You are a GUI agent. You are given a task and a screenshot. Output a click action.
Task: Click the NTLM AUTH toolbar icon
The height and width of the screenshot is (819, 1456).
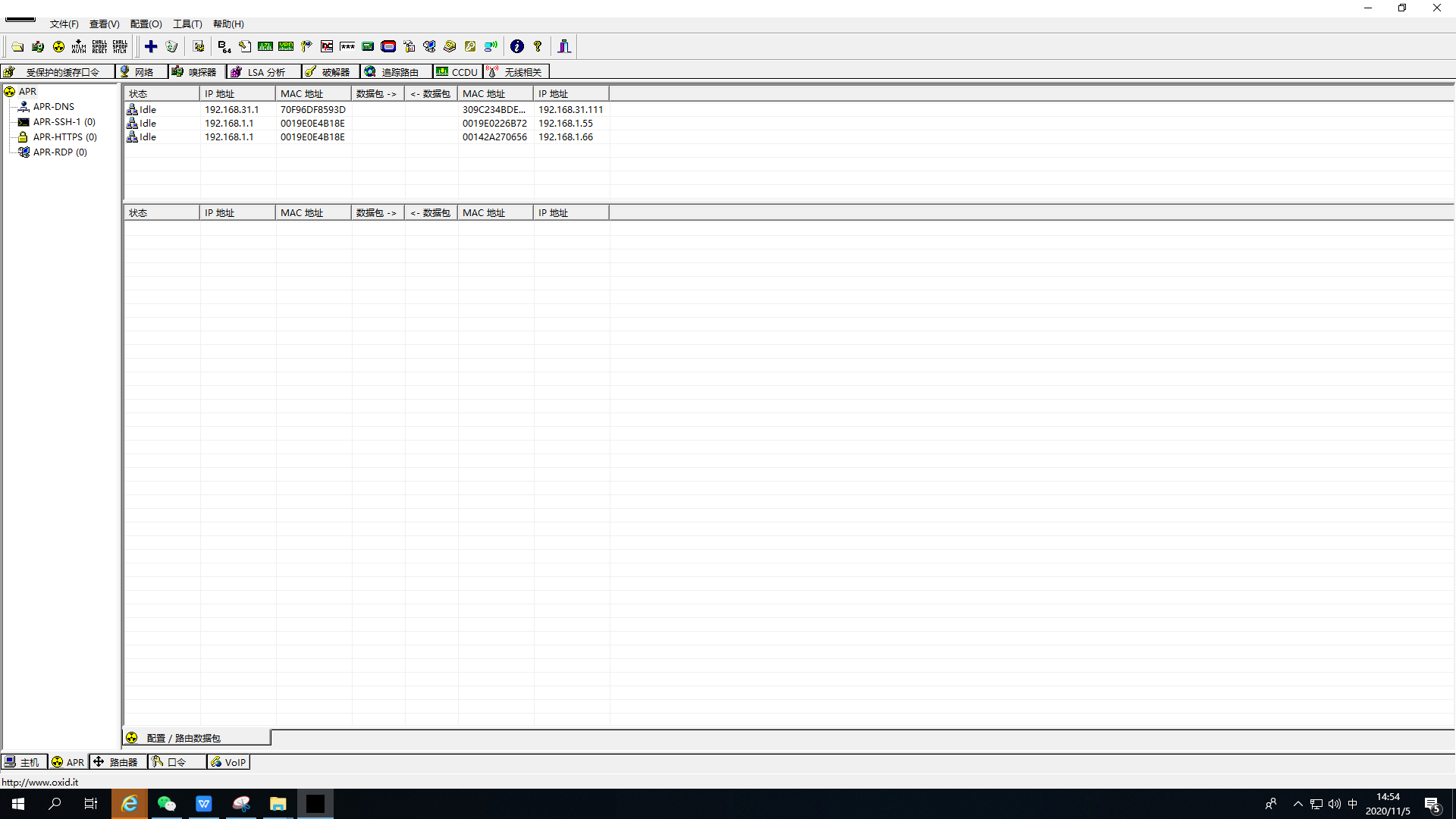tap(79, 46)
